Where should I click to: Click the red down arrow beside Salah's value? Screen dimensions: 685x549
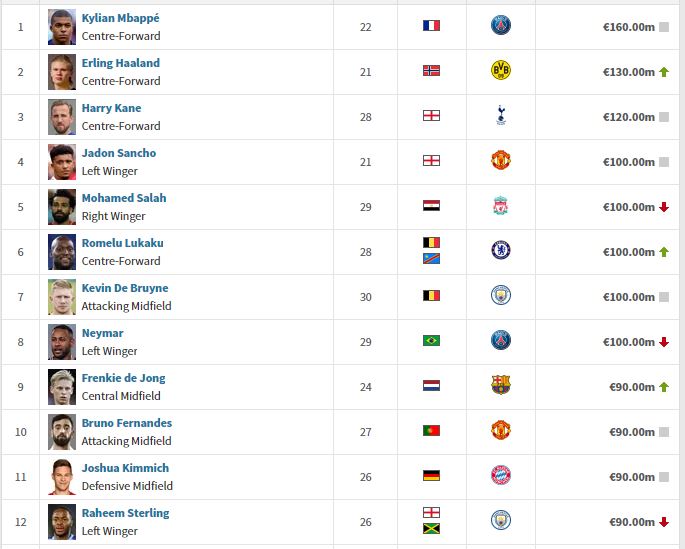[664, 207]
